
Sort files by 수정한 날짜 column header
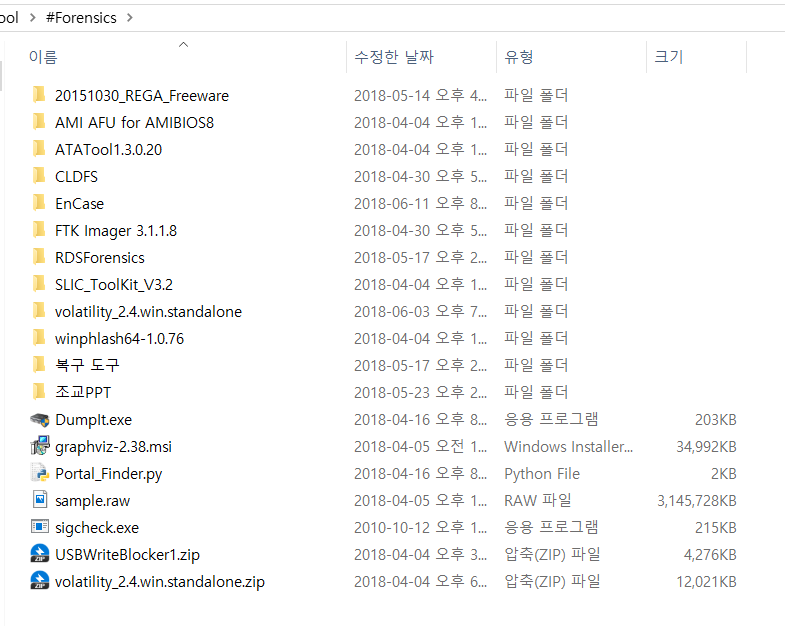(x=394, y=57)
